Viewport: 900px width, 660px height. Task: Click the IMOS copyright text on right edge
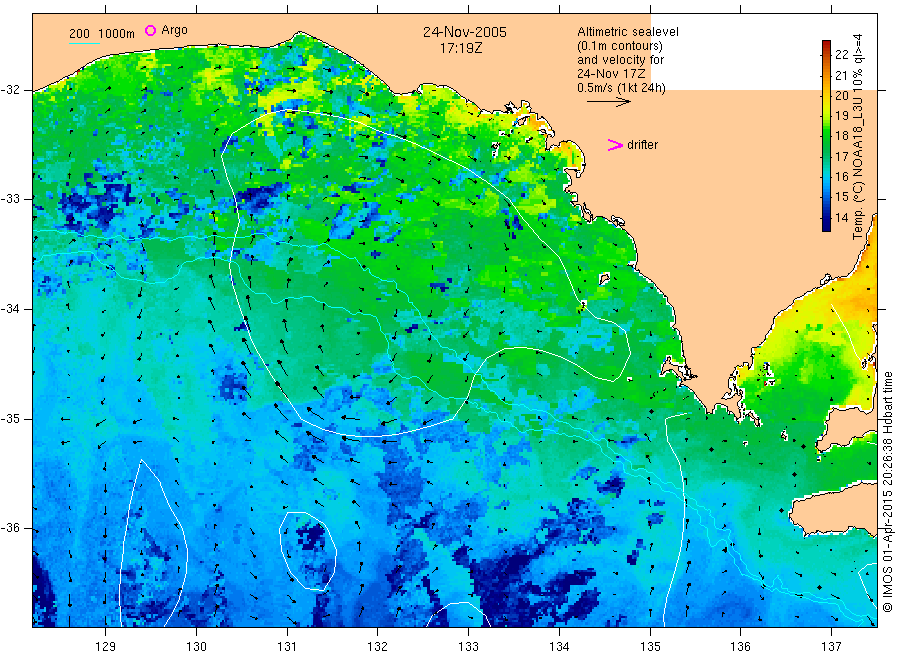pyautogui.click(x=887, y=491)
